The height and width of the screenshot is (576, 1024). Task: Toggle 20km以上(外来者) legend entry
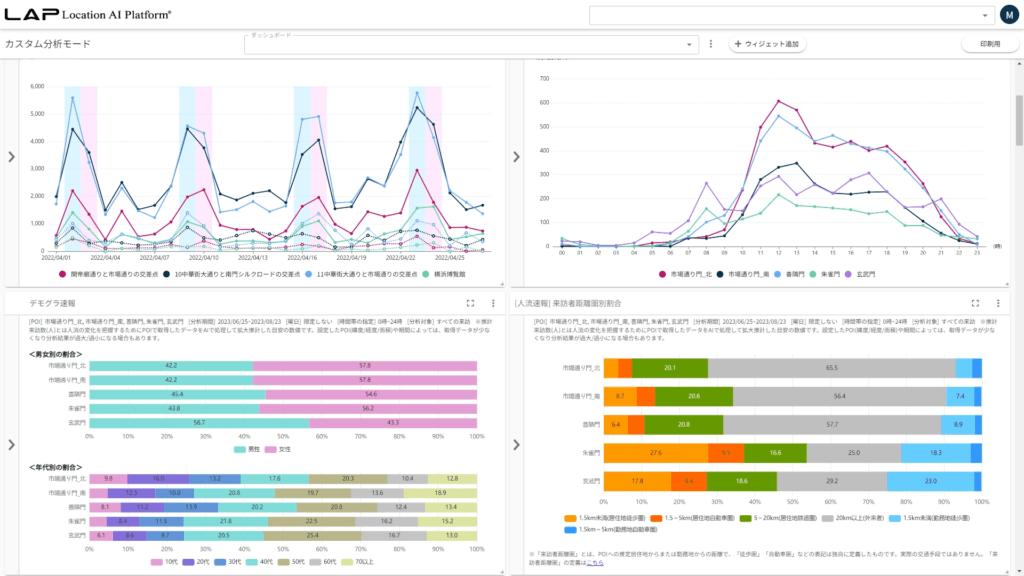point(844,518)
